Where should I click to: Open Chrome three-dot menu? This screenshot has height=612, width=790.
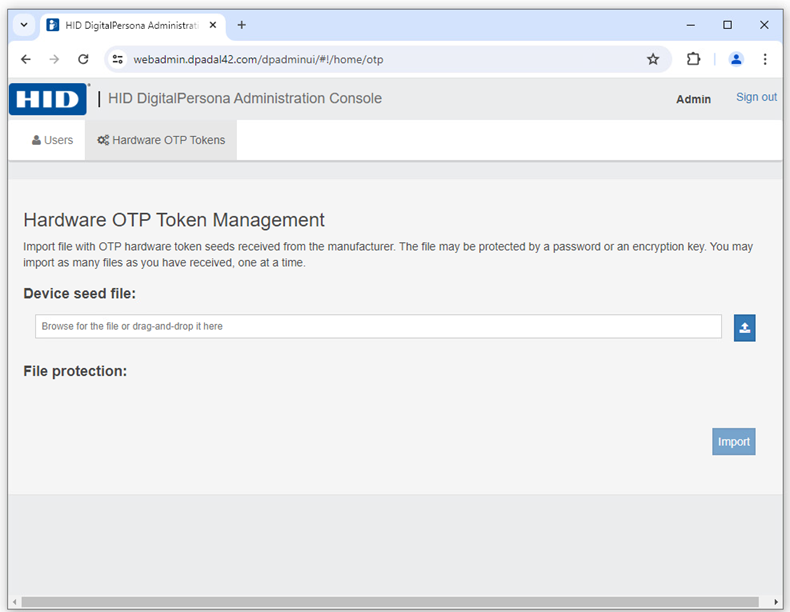tap(765, 59)
